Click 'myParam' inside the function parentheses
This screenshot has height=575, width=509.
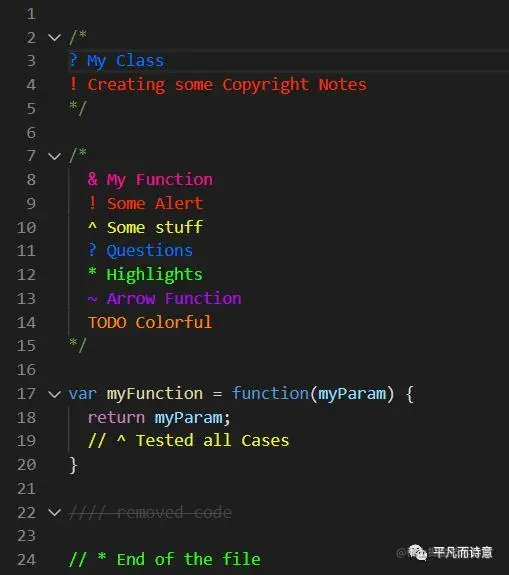click(x=352, y=394)
